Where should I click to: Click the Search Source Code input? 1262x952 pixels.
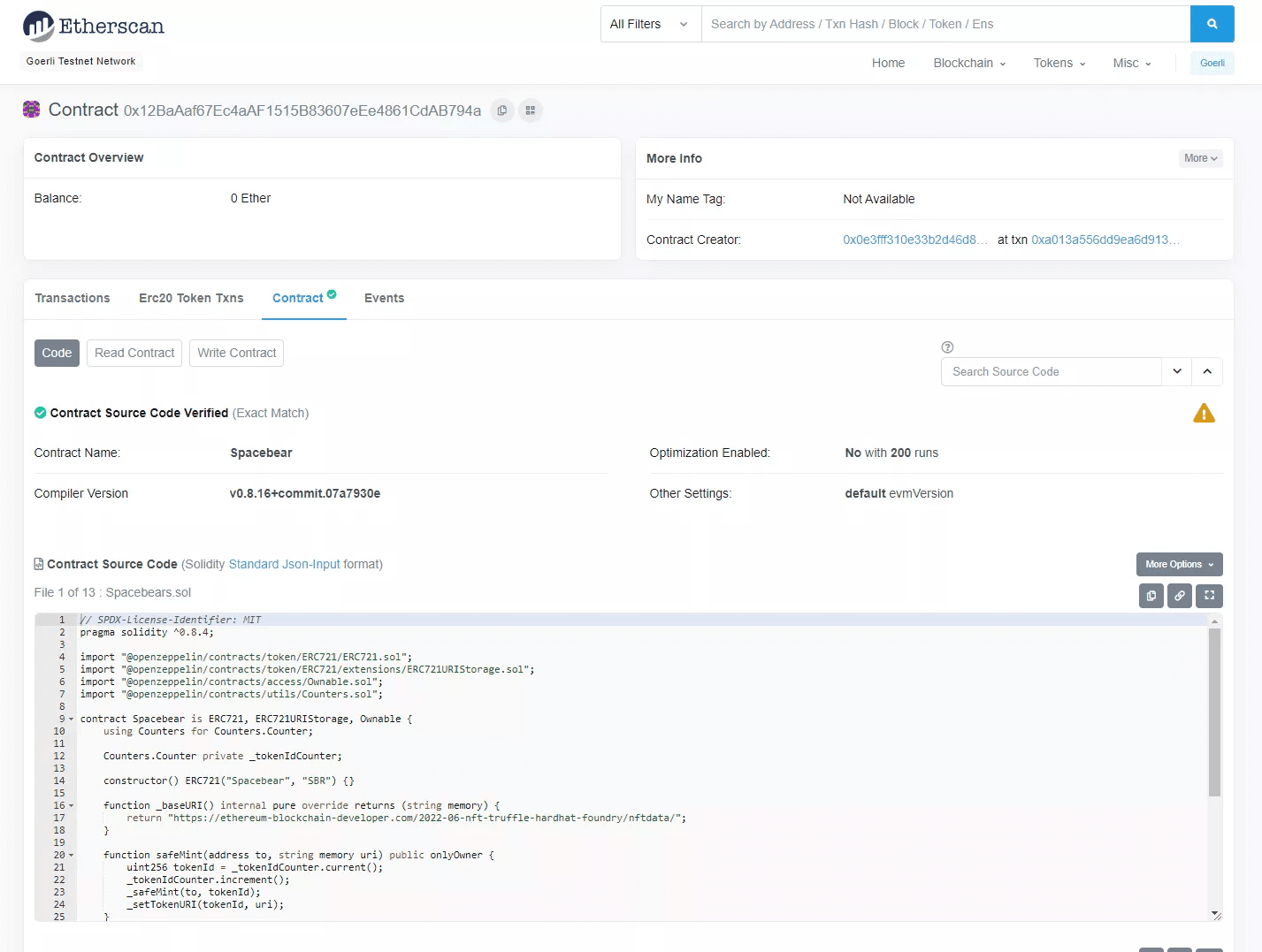(x=1052, y=371)
